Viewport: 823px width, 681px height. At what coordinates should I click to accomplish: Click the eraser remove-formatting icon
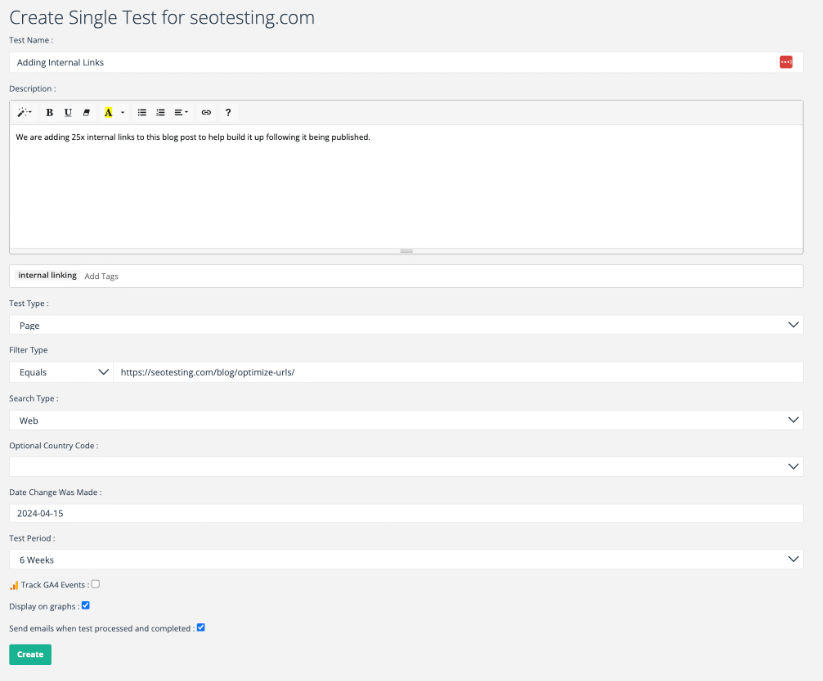pos(86,112)
